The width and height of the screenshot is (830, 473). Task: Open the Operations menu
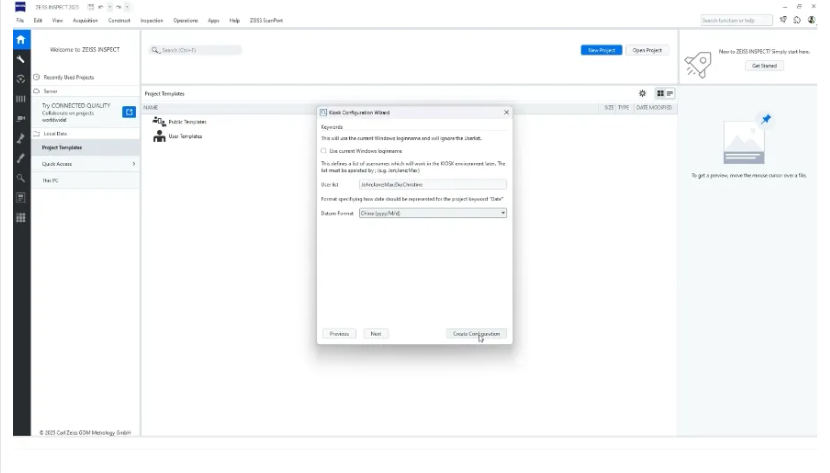(x=186, y=21)
